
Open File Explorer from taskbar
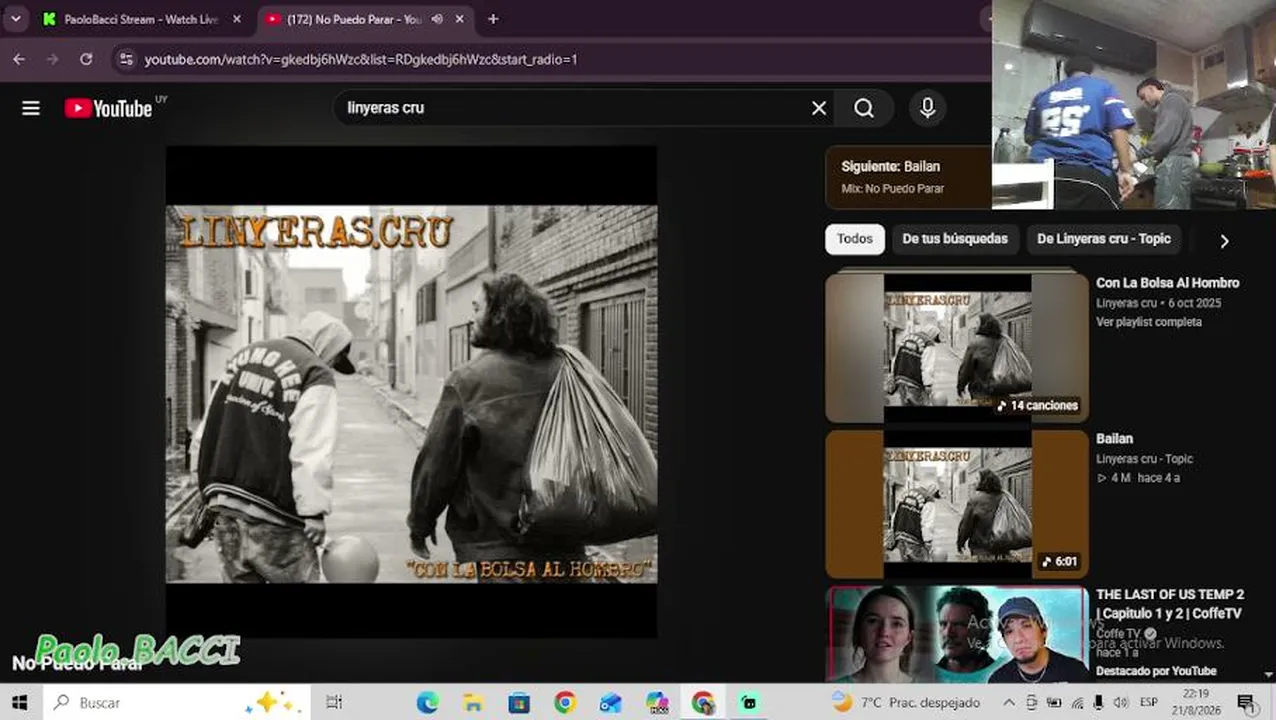473,702
